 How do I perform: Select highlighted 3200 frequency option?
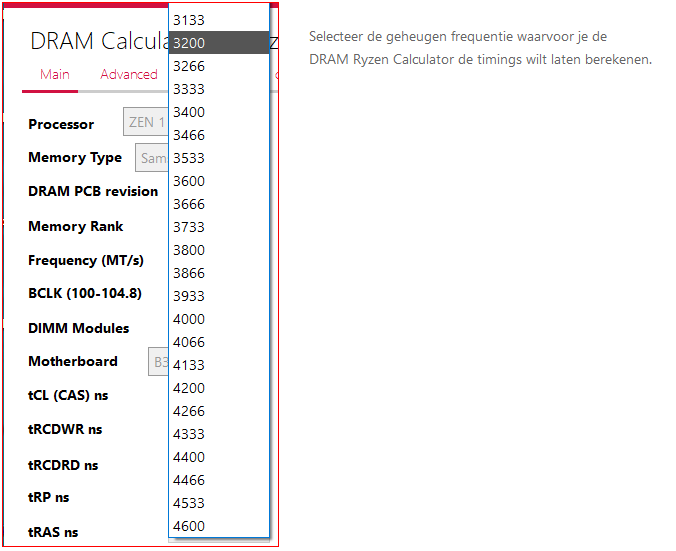pyautogui.click(x=219, y=43)
